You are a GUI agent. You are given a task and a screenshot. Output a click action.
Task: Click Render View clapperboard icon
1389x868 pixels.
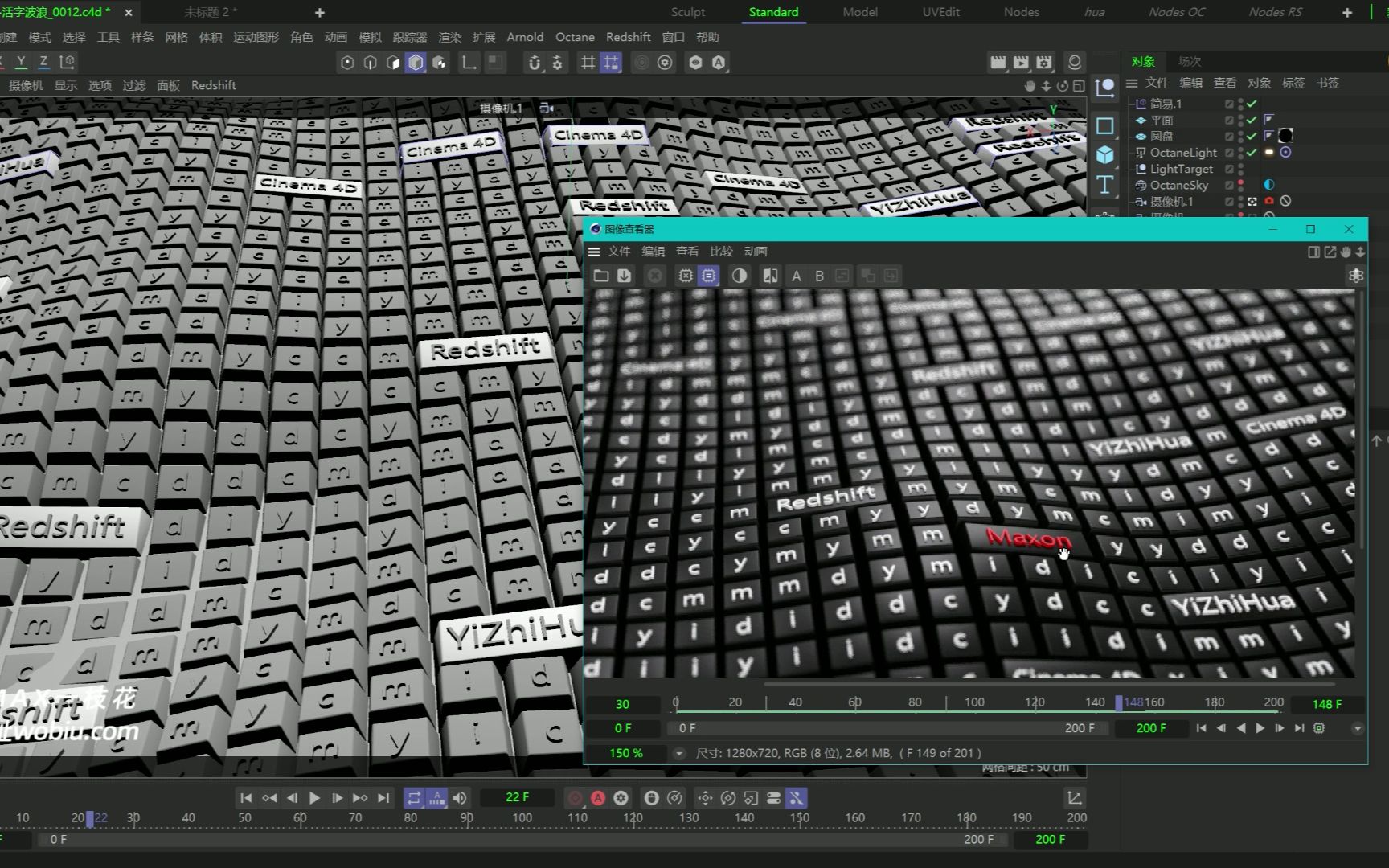(x=998, y=63)
